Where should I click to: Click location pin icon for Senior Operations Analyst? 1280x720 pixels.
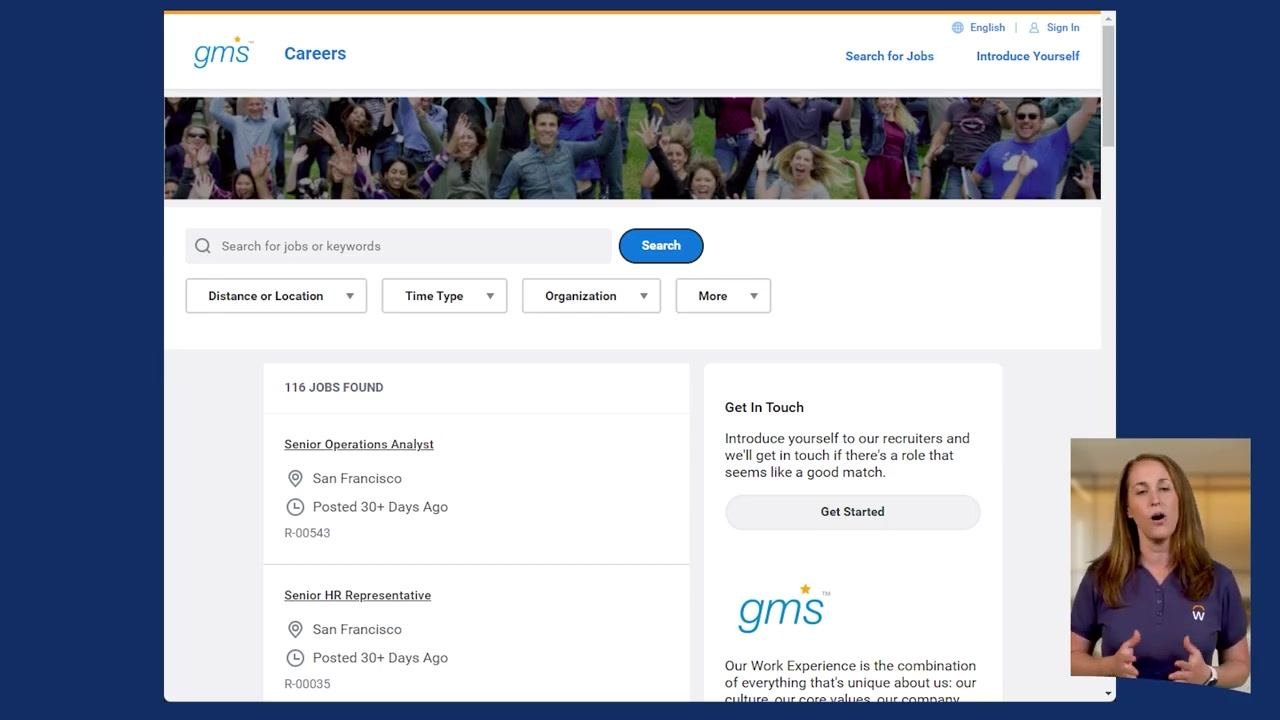pyautogui.click(x=295, y=479)
